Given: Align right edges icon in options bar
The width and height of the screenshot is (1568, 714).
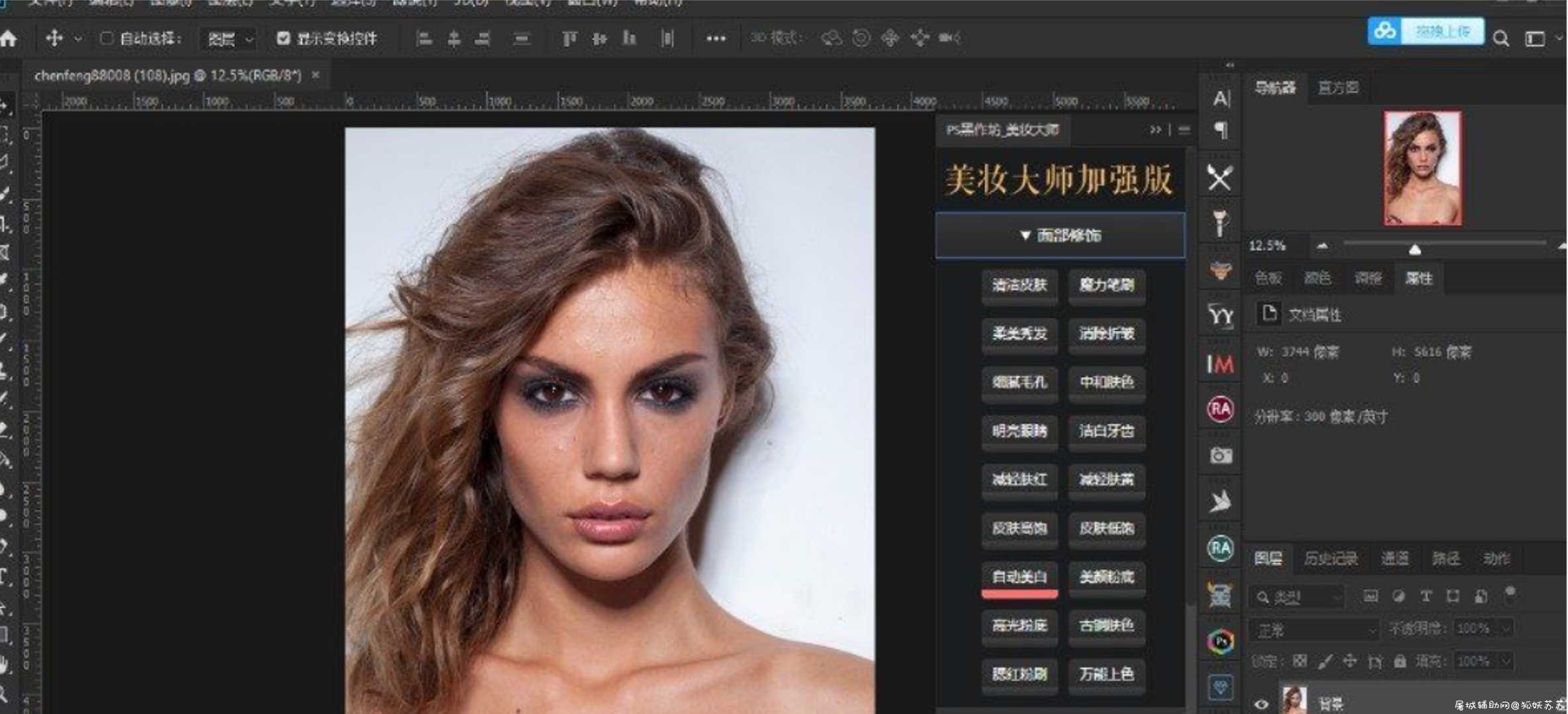Looking at the screenshot, I should (x=482, y=38).
